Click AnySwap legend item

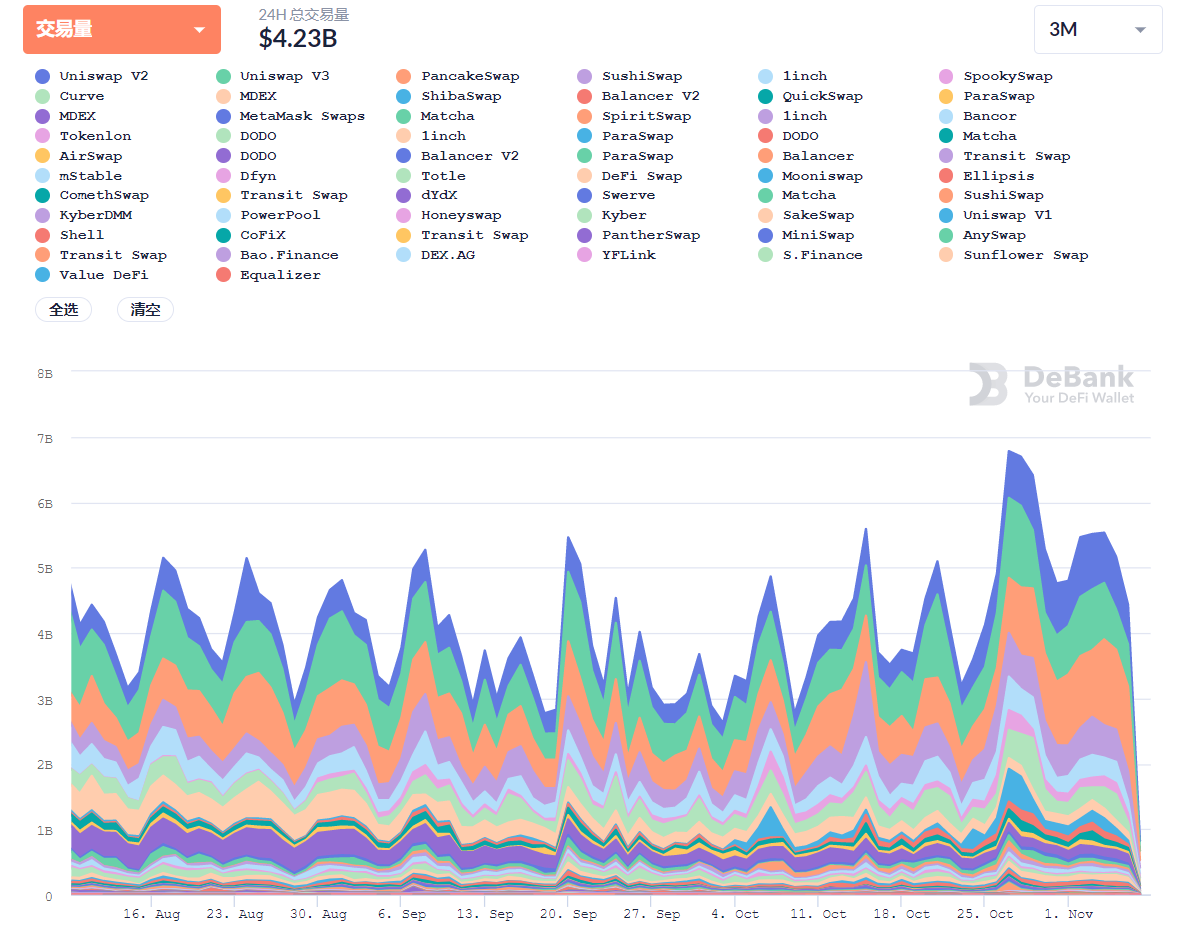click(982, 235)
